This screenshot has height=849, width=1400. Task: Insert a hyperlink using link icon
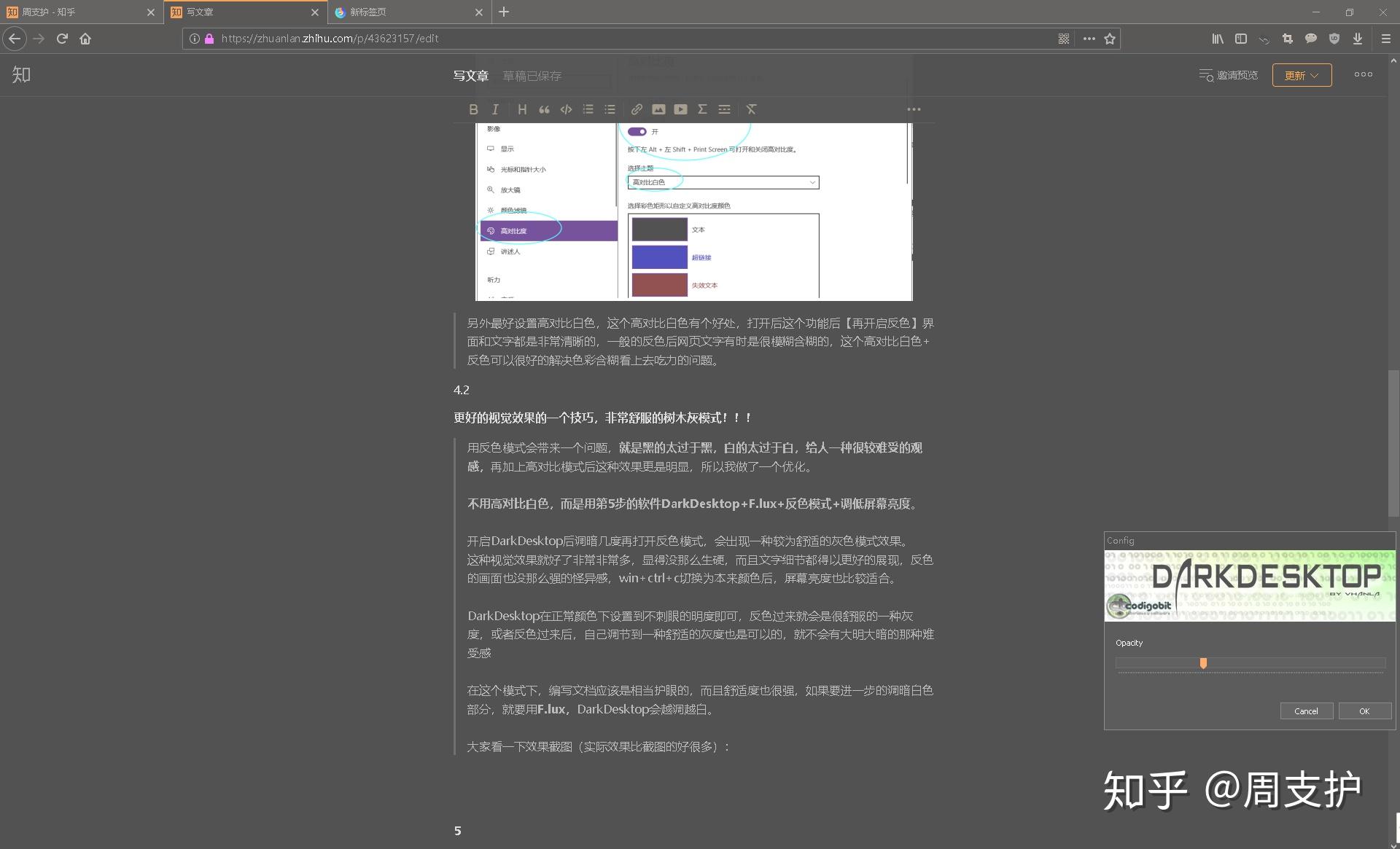coord(637,109)
